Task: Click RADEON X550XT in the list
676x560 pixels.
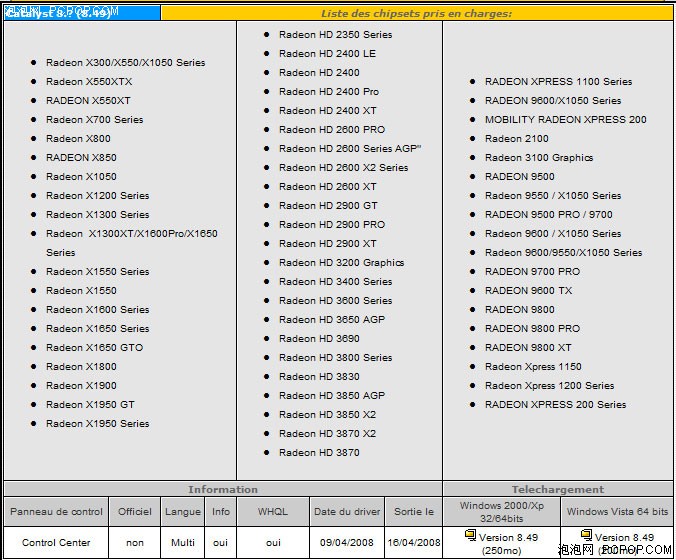Action: 88,100
